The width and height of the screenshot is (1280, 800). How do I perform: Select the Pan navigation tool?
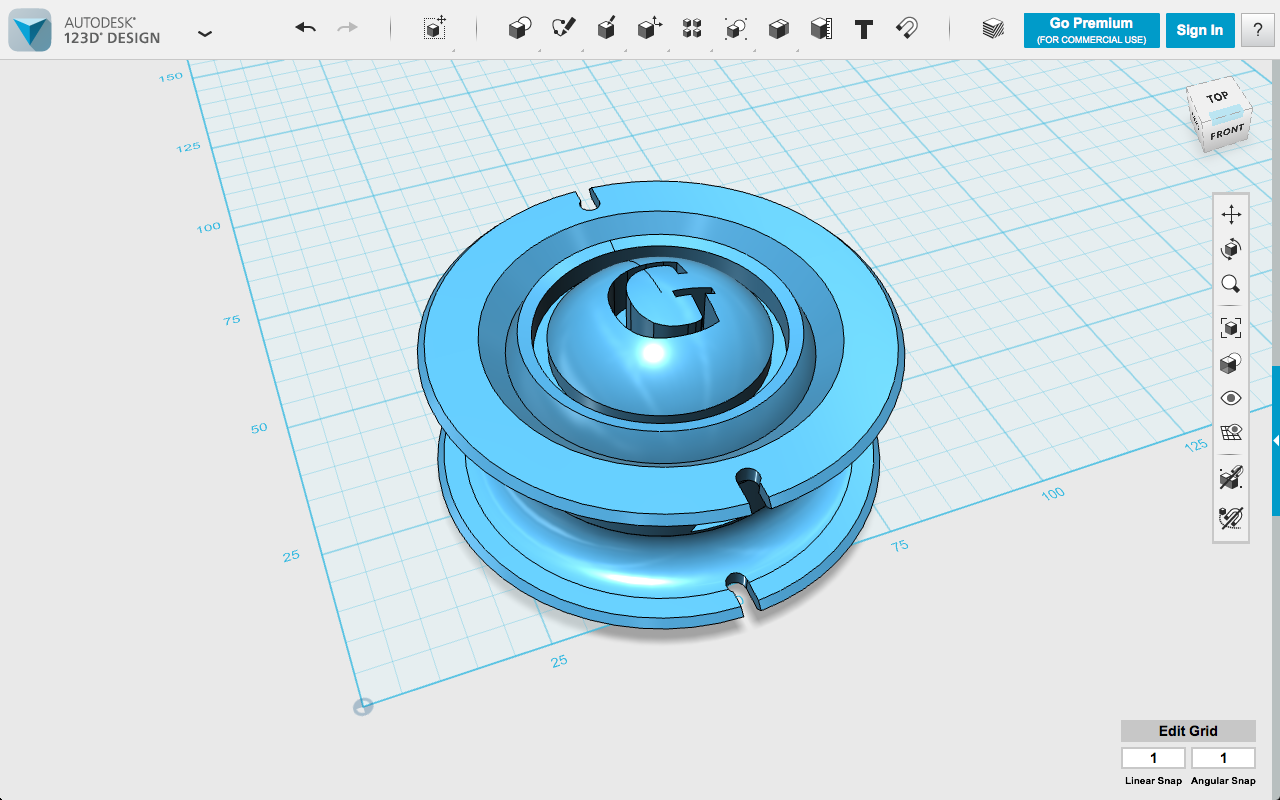pyautogui.click(x=1231, y=214)
